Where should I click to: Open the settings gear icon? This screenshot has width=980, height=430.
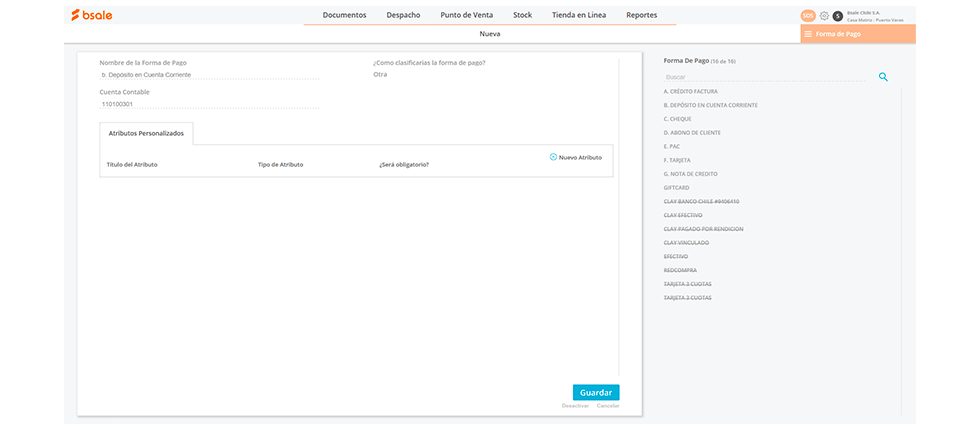pyautogui.click(x=824, y=15)
